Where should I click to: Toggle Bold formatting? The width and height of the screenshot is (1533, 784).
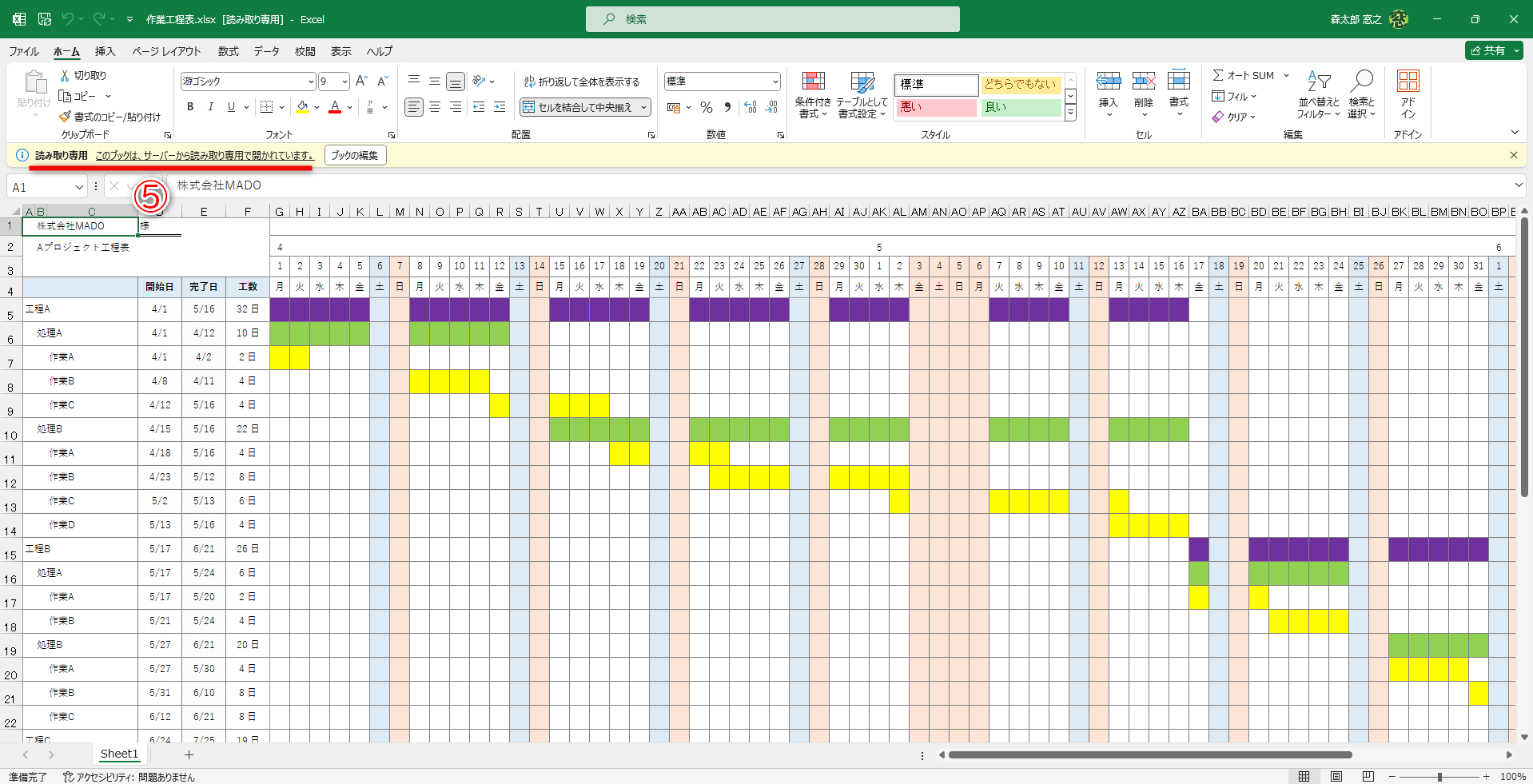[190, 107]
